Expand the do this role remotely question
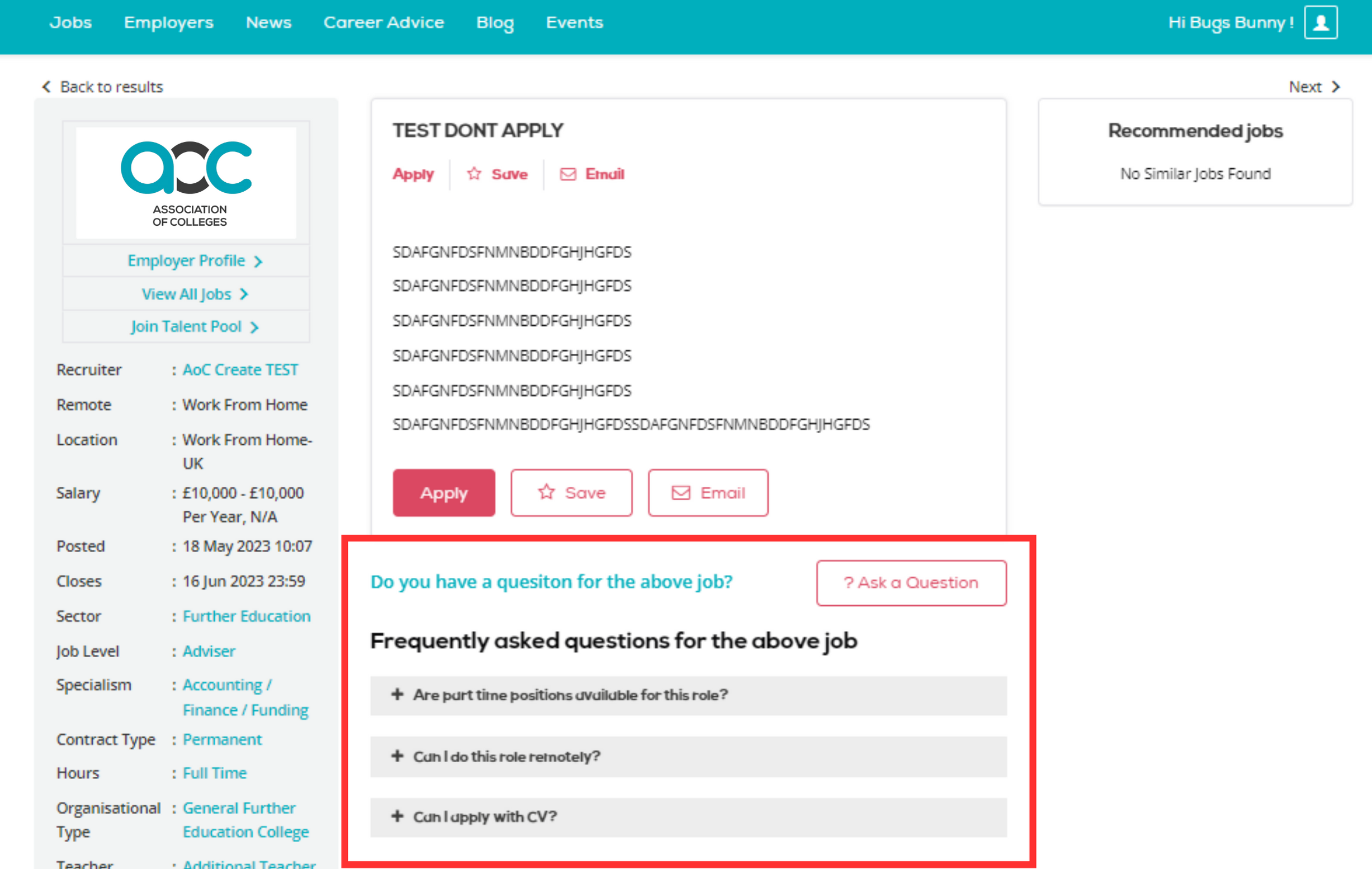Screen dimensions: 1372x869 [688, 756]
